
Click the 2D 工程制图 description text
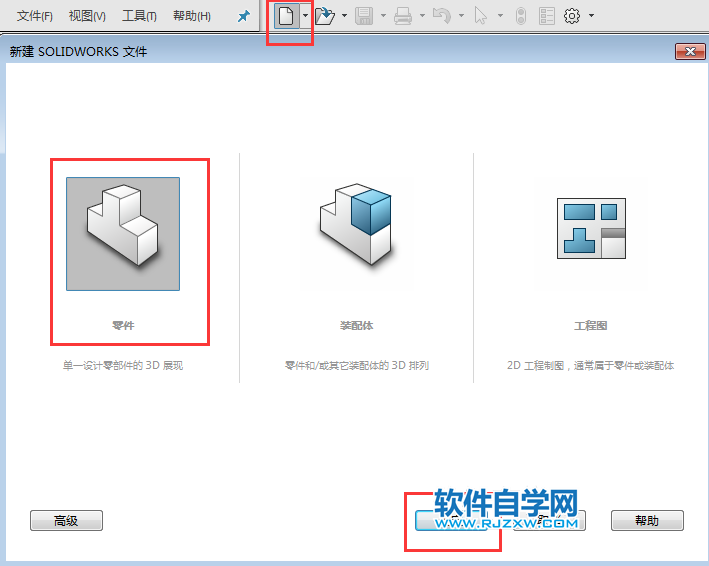591,365
